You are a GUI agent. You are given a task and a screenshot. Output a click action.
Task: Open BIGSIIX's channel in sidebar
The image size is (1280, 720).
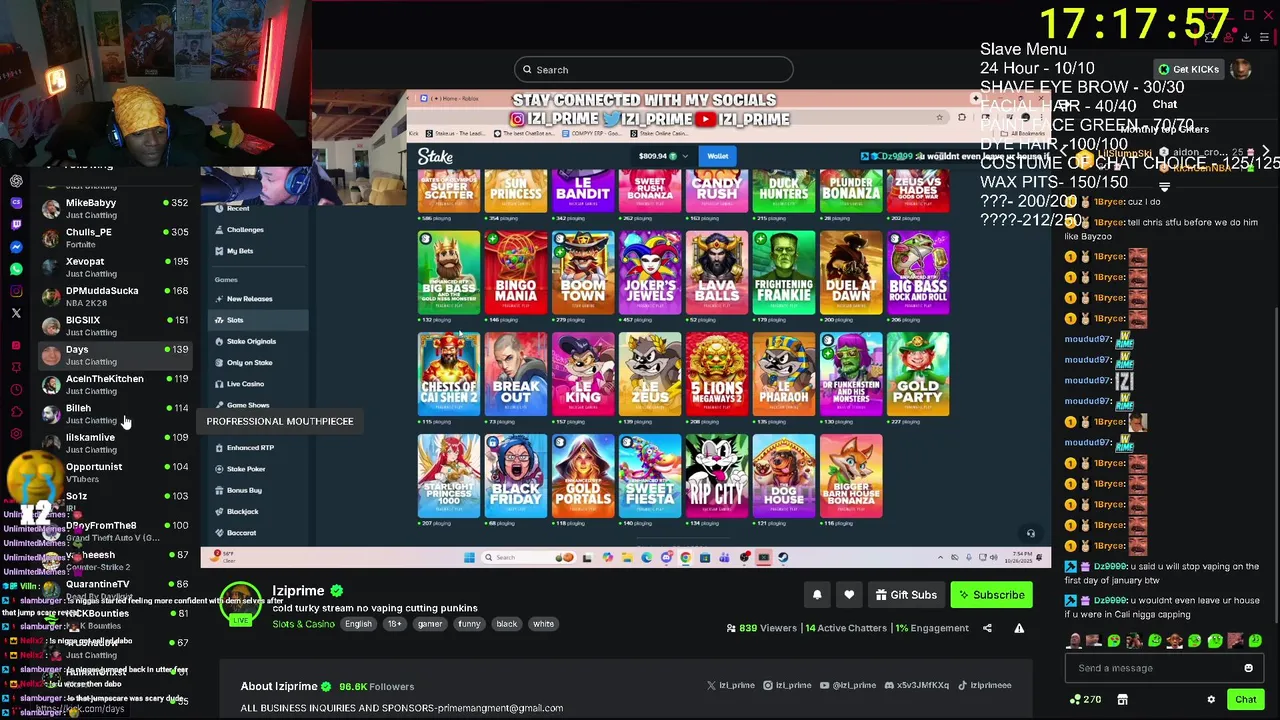pyautogui.click(x=115, y=326)
